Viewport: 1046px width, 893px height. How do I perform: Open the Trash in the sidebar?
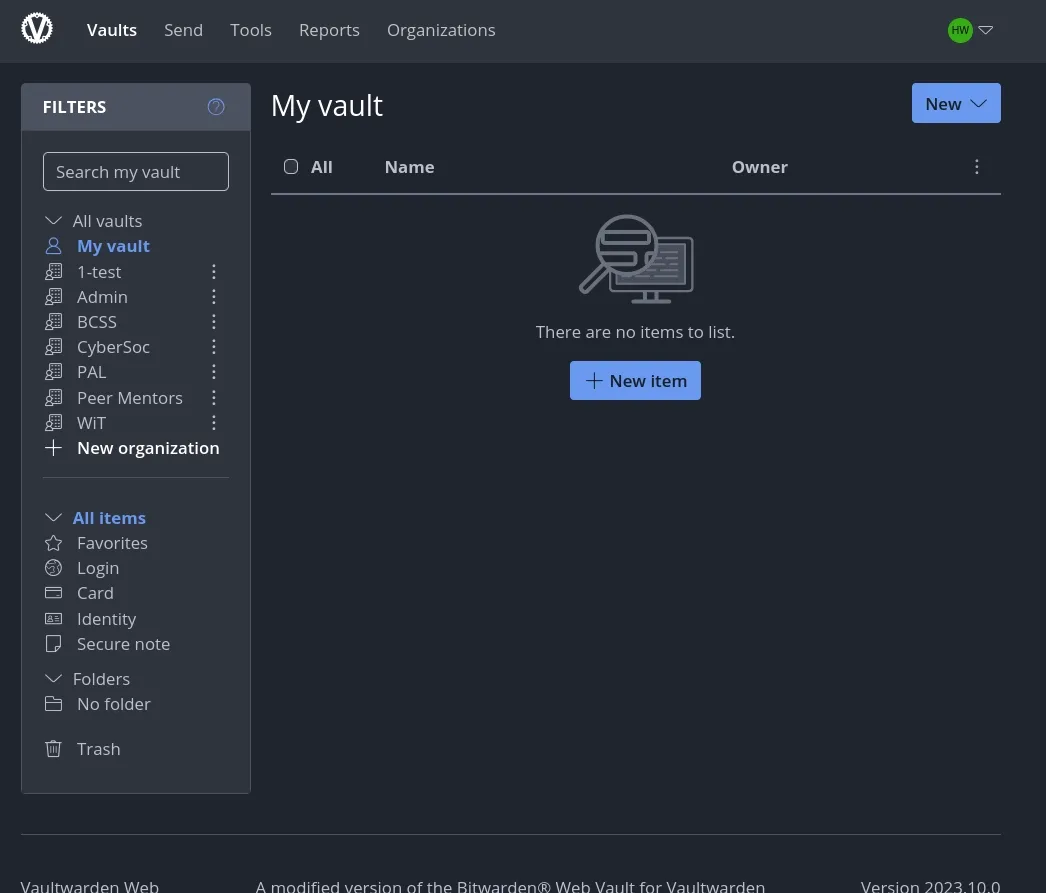click(98, 748)
